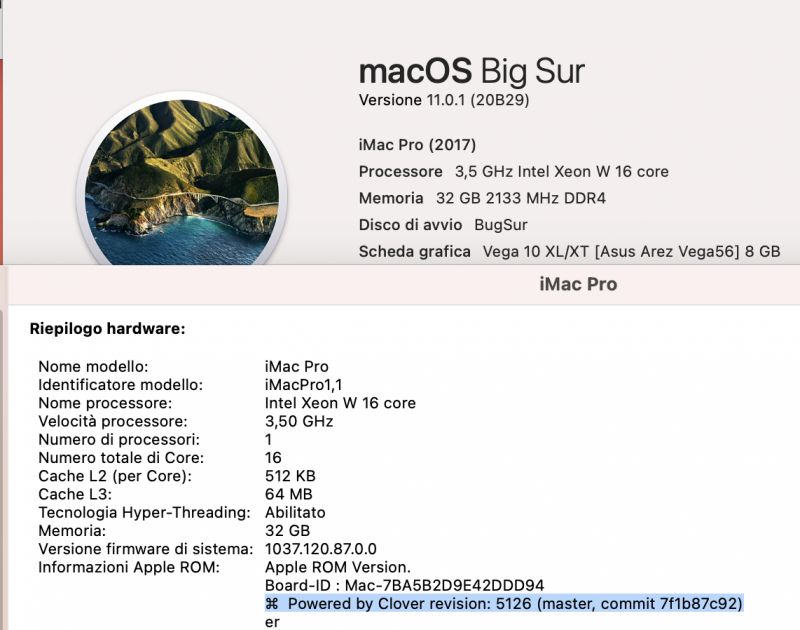Click the Scheda grafica label
Screen dimensions: 800x630
coord(414,251)
